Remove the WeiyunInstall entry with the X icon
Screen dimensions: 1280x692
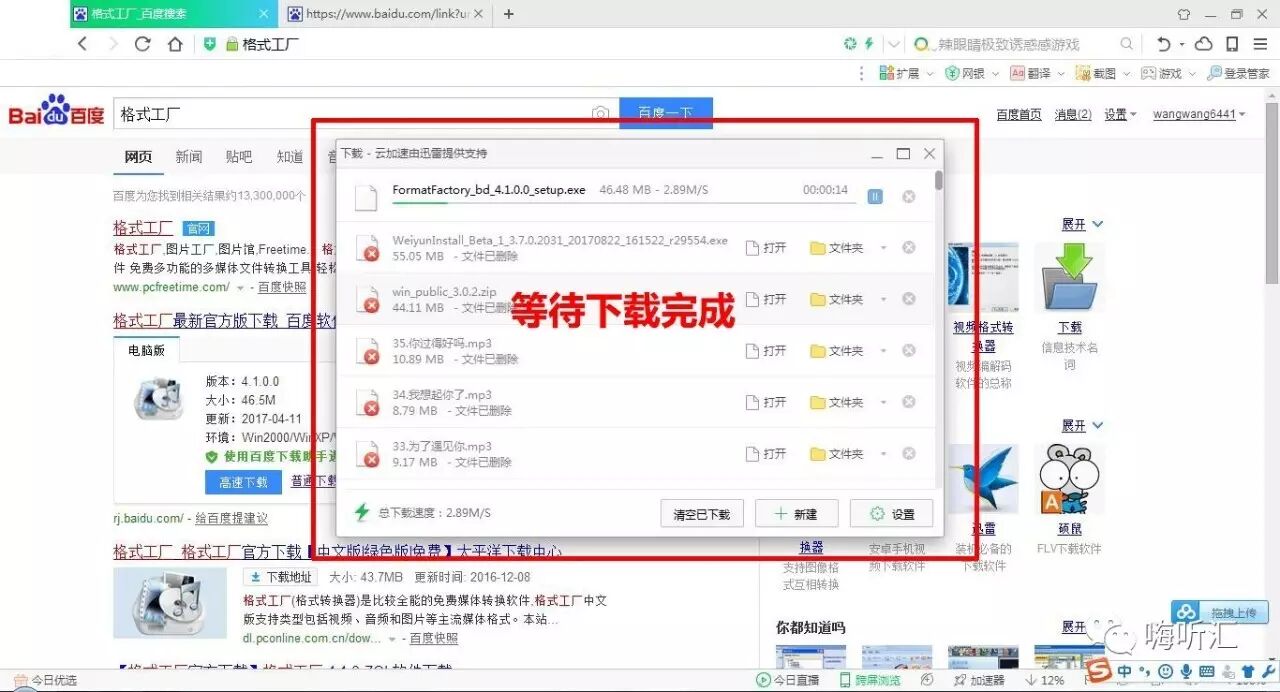(909, 247)
